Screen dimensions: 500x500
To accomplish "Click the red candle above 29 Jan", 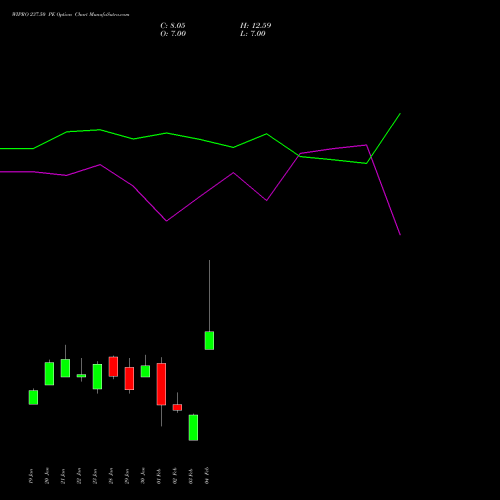I will click(129, 378).
